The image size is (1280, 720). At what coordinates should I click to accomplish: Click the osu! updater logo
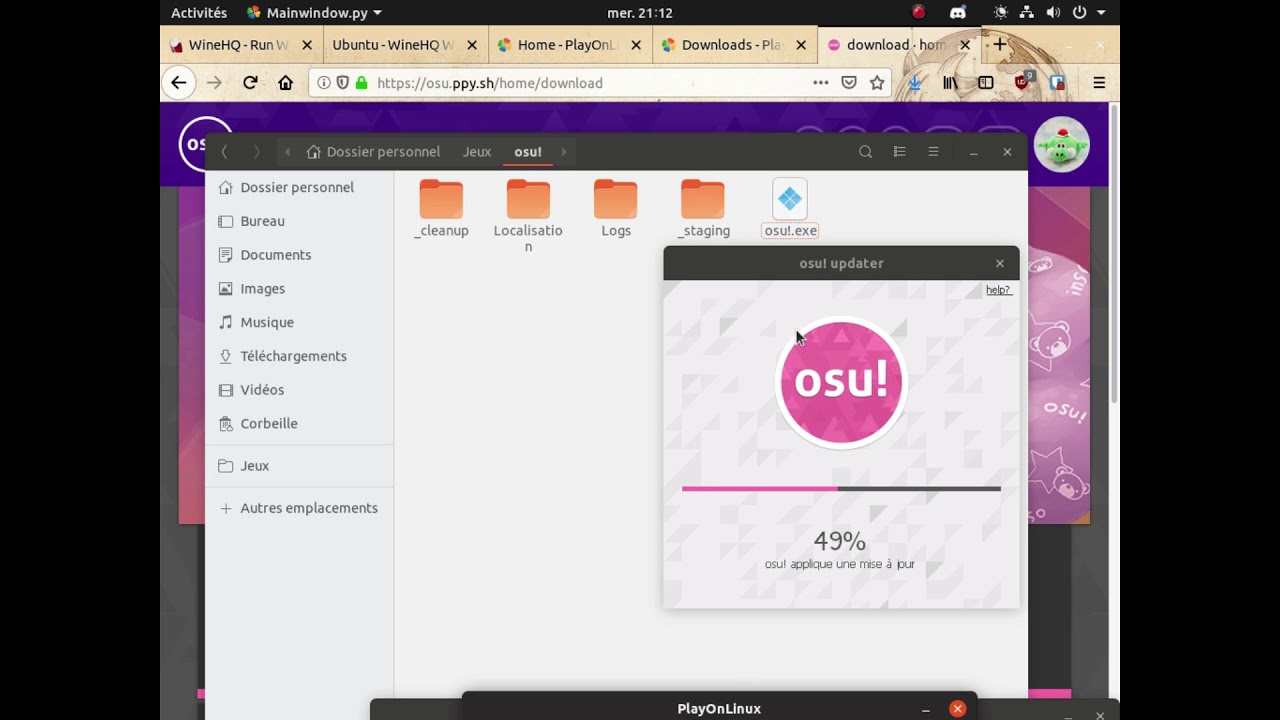pos(840,382)
